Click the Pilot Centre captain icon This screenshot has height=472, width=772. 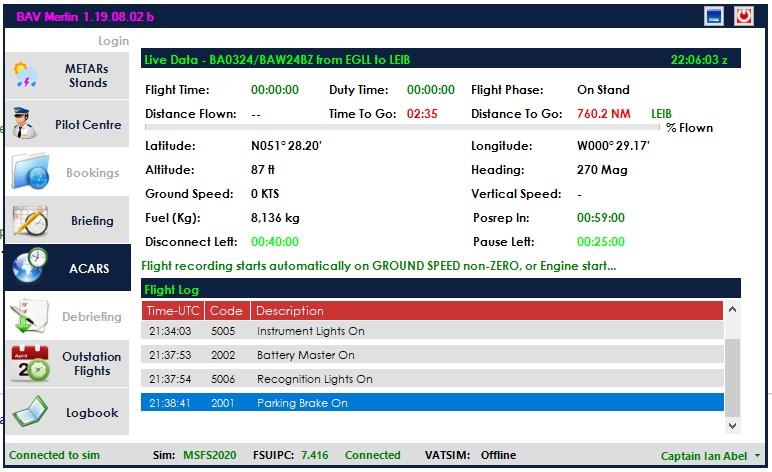pyautogui.click(x=25, y=123)
